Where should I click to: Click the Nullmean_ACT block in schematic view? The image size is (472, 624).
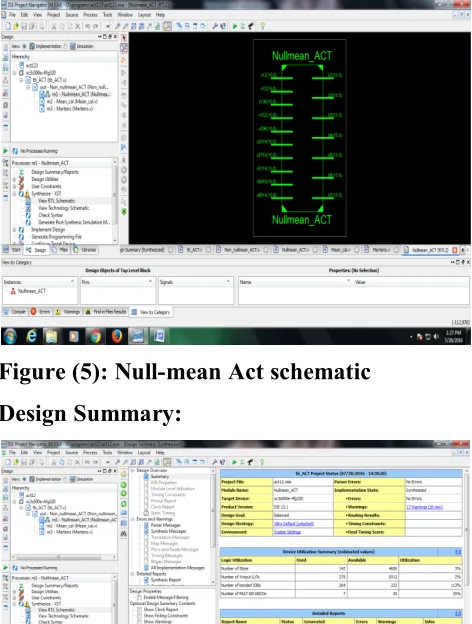302,137
